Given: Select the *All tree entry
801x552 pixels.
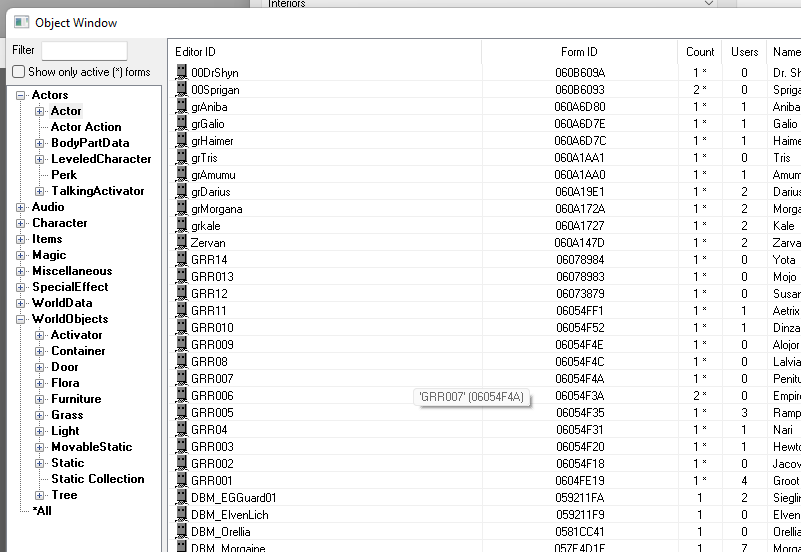Looking at the screenshot, I should 42,511.
